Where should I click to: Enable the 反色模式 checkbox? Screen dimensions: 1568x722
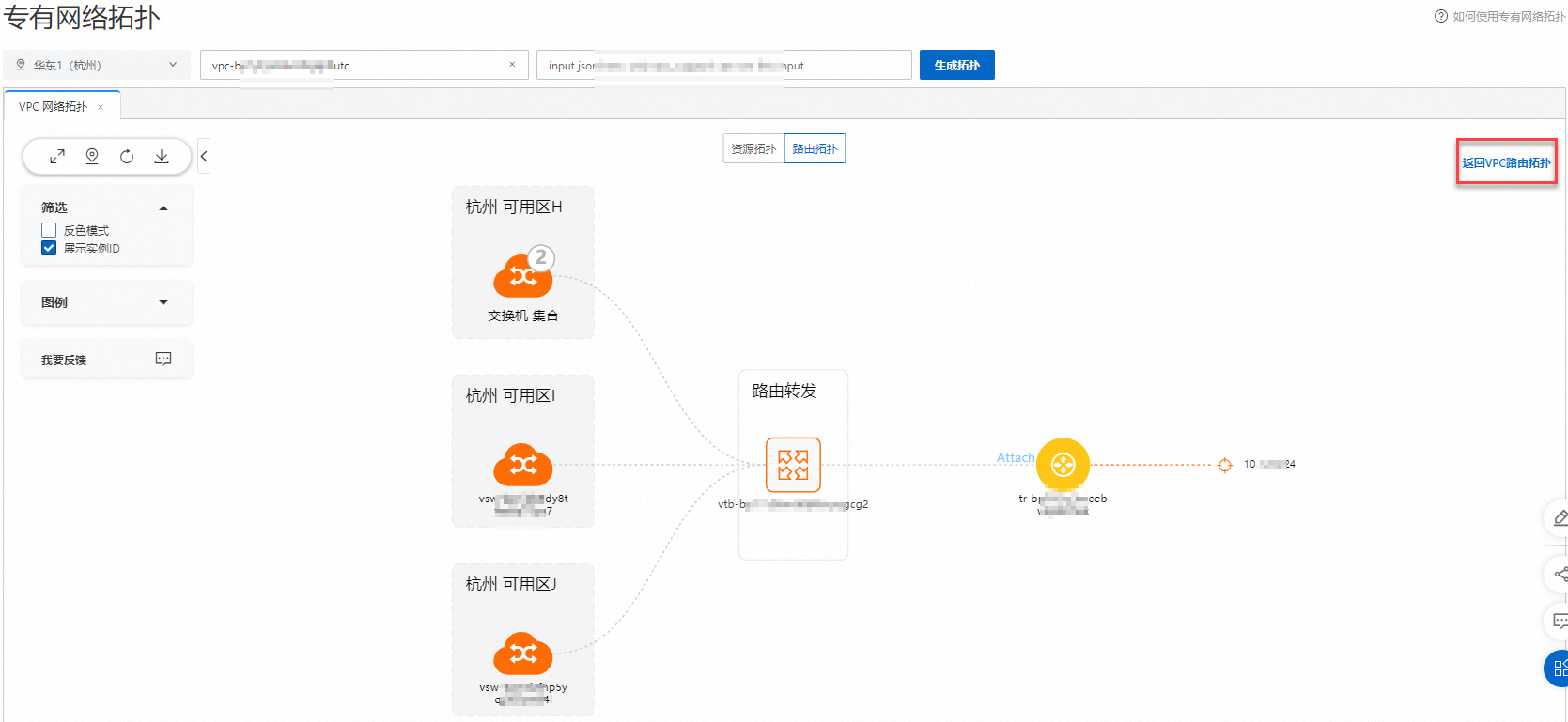(x=49, y=230)
